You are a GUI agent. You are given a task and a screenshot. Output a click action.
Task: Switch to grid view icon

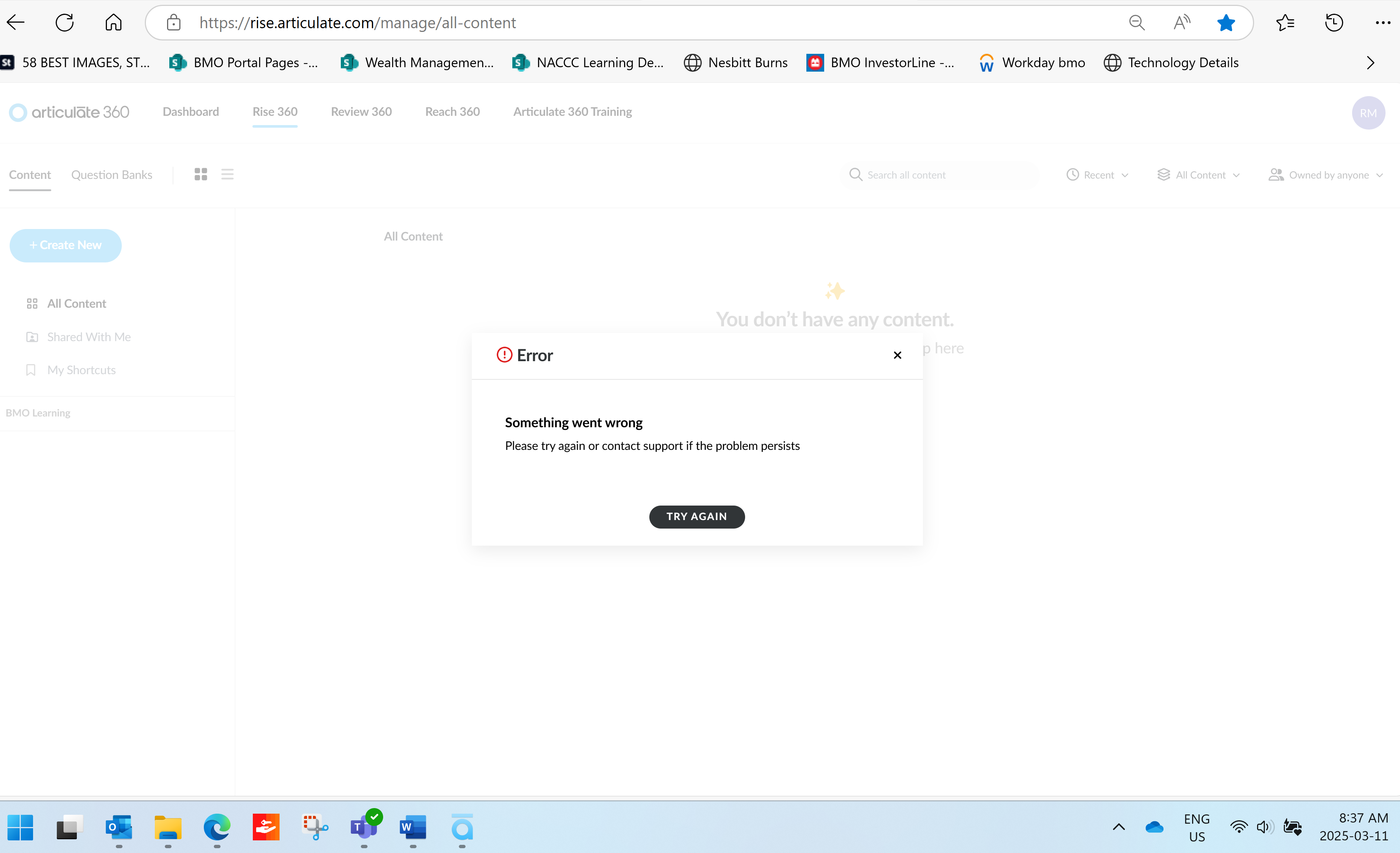pos(200,174)
